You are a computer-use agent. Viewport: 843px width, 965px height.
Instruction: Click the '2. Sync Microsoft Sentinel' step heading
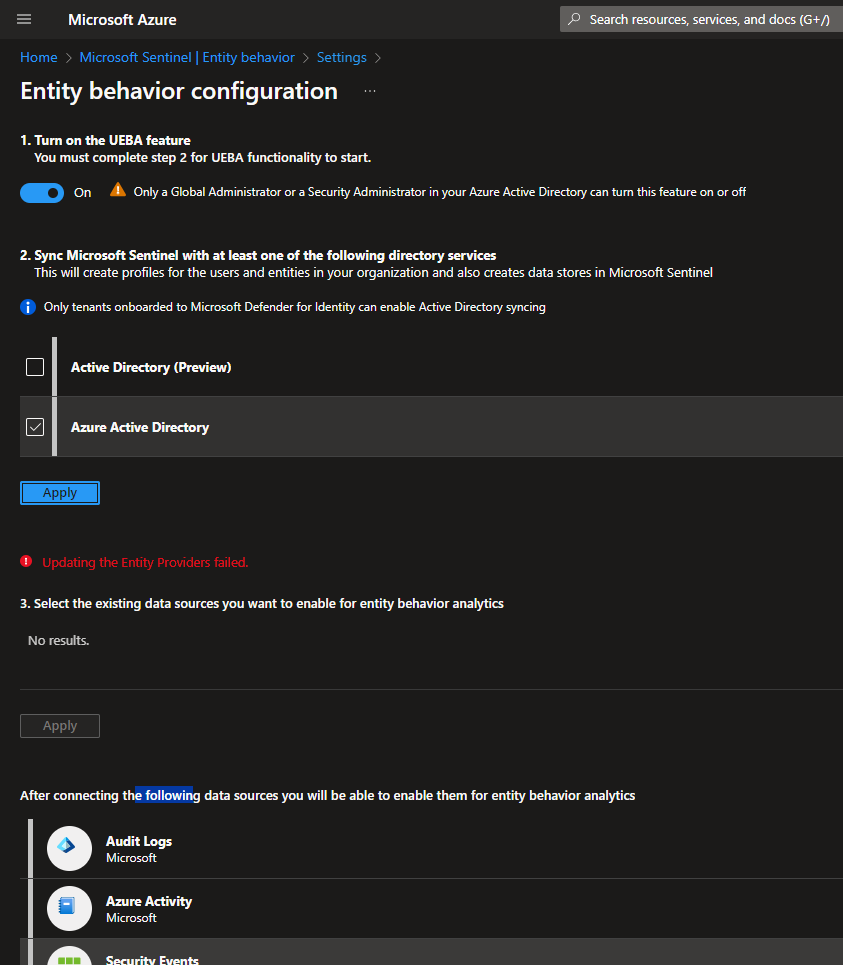(258, 255)
